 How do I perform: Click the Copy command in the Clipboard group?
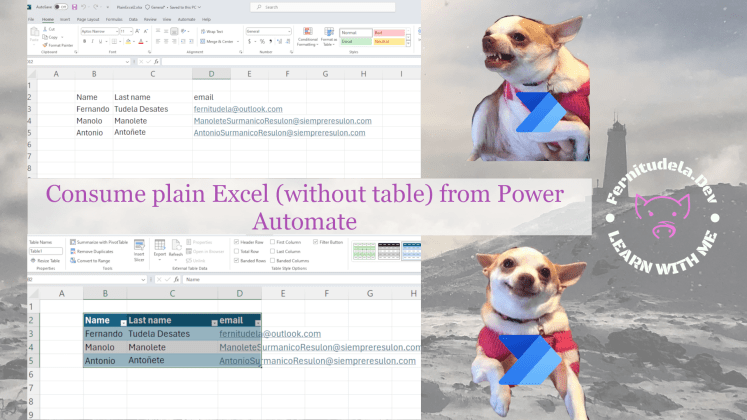tap(50, 37)
